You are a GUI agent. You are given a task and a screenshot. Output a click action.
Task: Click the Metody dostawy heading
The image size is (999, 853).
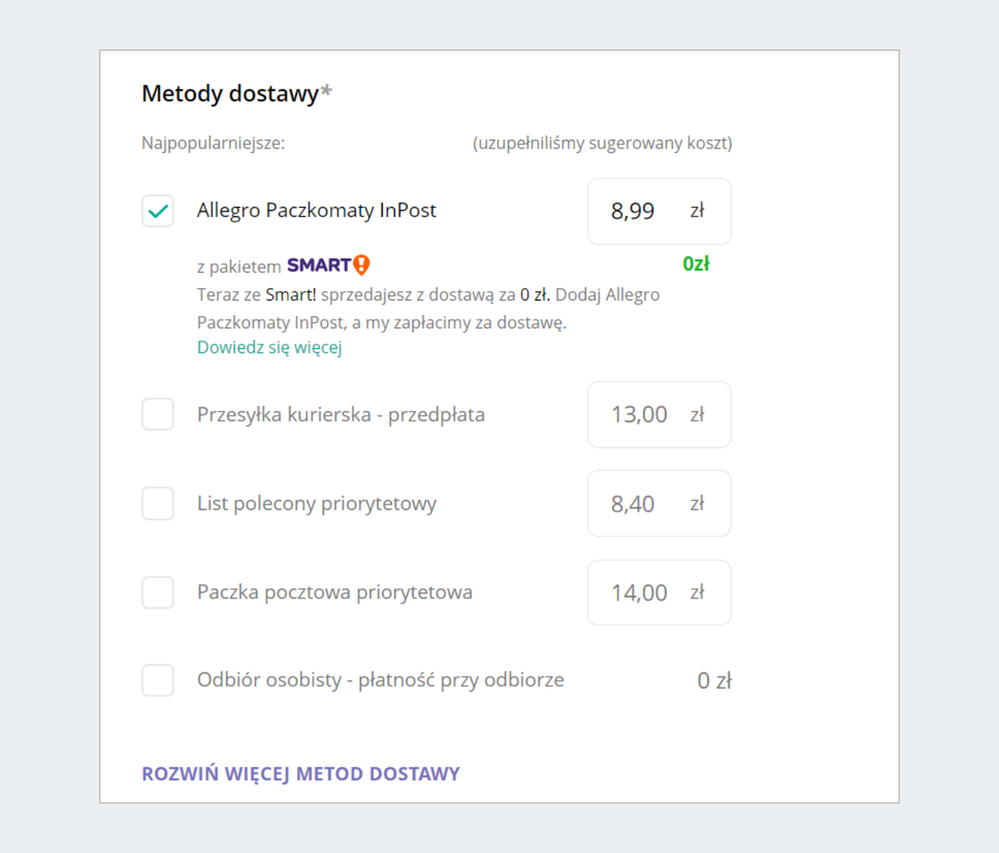point(230,94)
